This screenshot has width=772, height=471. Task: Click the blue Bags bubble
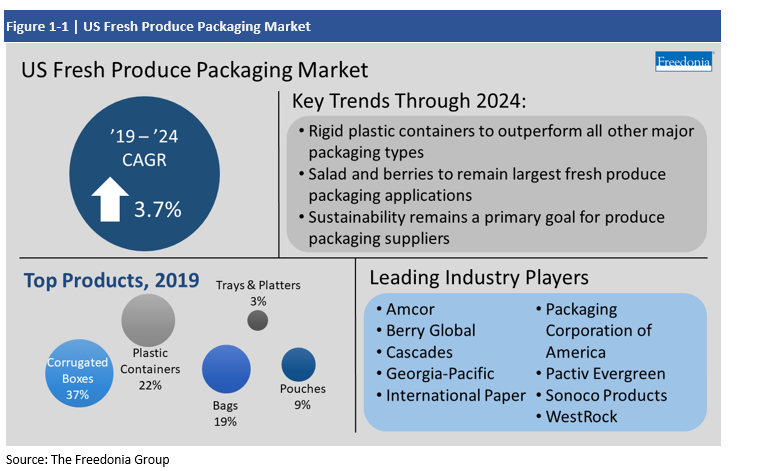(226, 369)
